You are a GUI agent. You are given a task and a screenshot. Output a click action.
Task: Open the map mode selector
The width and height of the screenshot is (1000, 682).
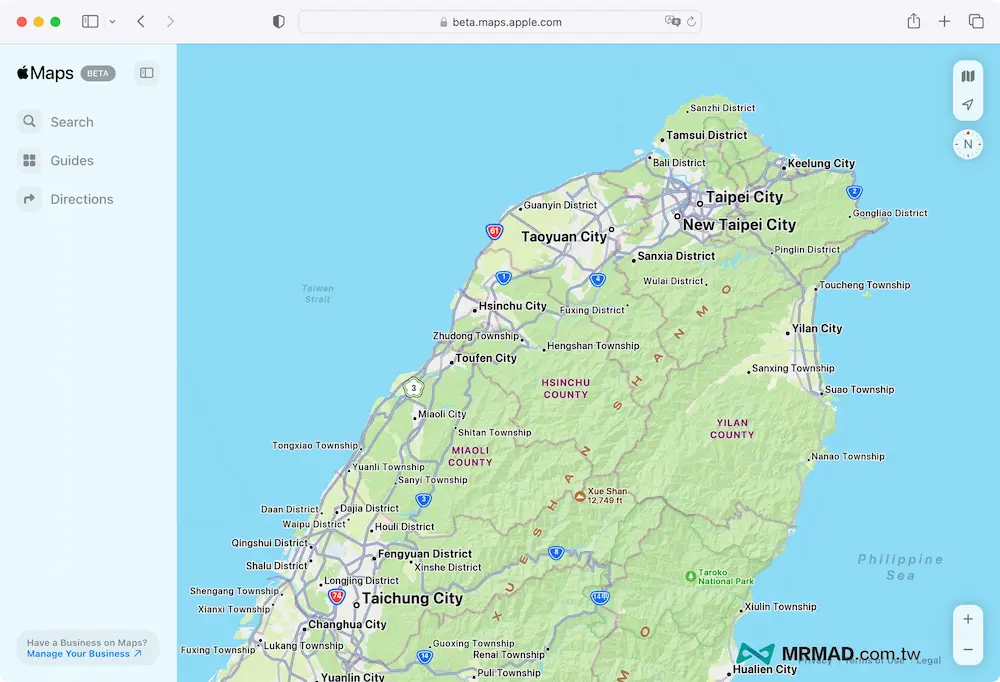(x=967, y=76)
